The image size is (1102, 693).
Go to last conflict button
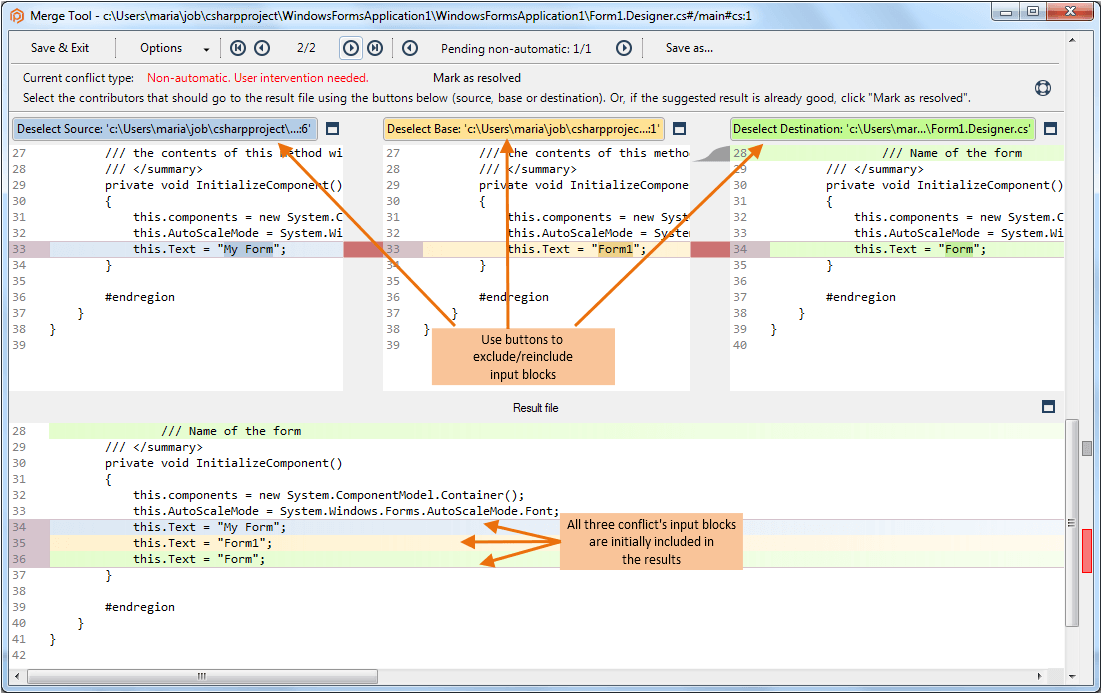375,48
